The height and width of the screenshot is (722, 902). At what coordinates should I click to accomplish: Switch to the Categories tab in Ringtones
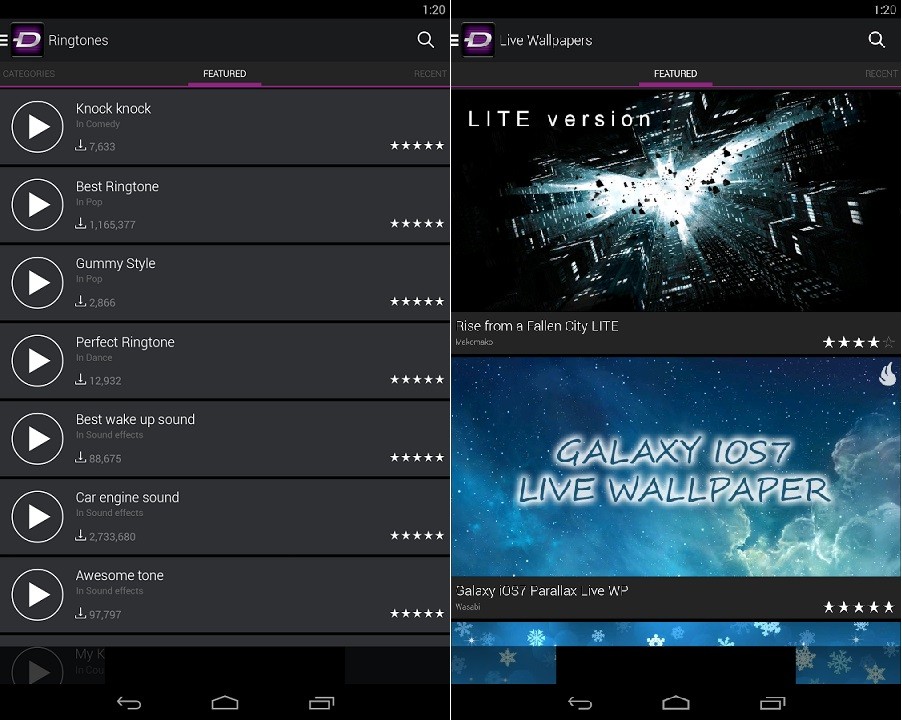coord(28,74)
